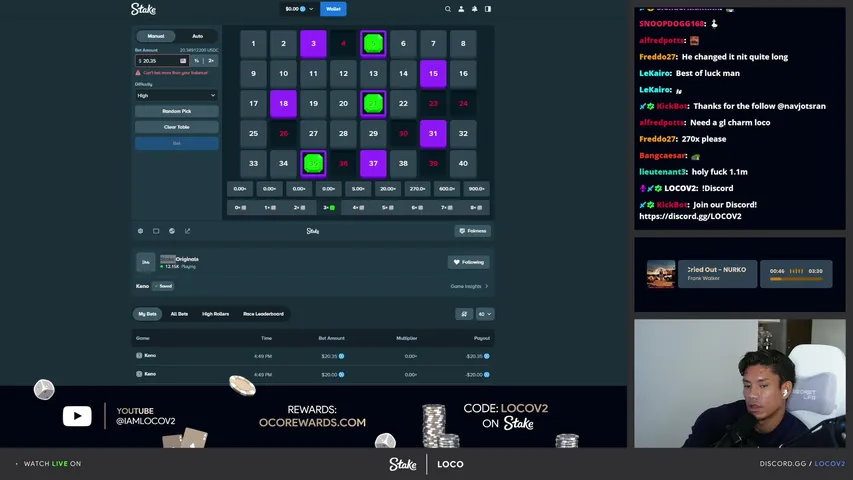
Task: Click the $20.35 bet amount cell
Action: coord(332,356)
